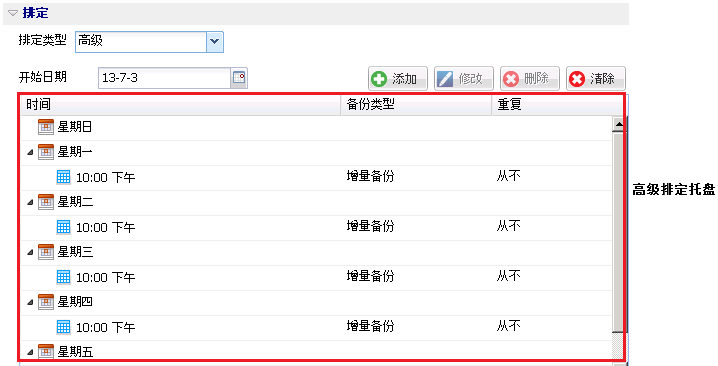The image size is (718, 366).
Task: Click the time icon under 星期二
Action: (64, 227)
